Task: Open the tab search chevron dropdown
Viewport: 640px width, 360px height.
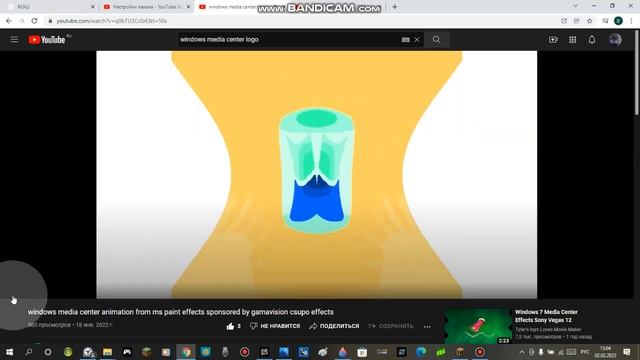Action: pos(576,6)
